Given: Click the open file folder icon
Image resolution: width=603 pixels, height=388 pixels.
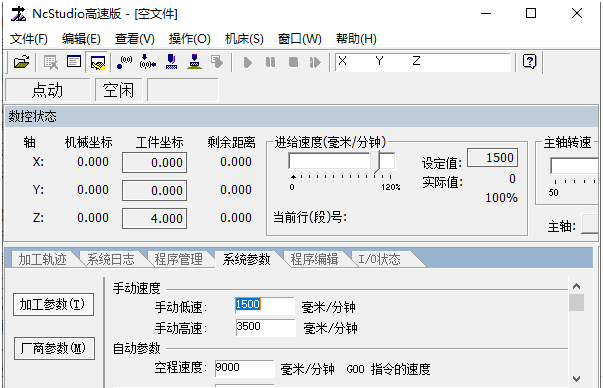Looking at the screenshot, I should tap(22, 62).
